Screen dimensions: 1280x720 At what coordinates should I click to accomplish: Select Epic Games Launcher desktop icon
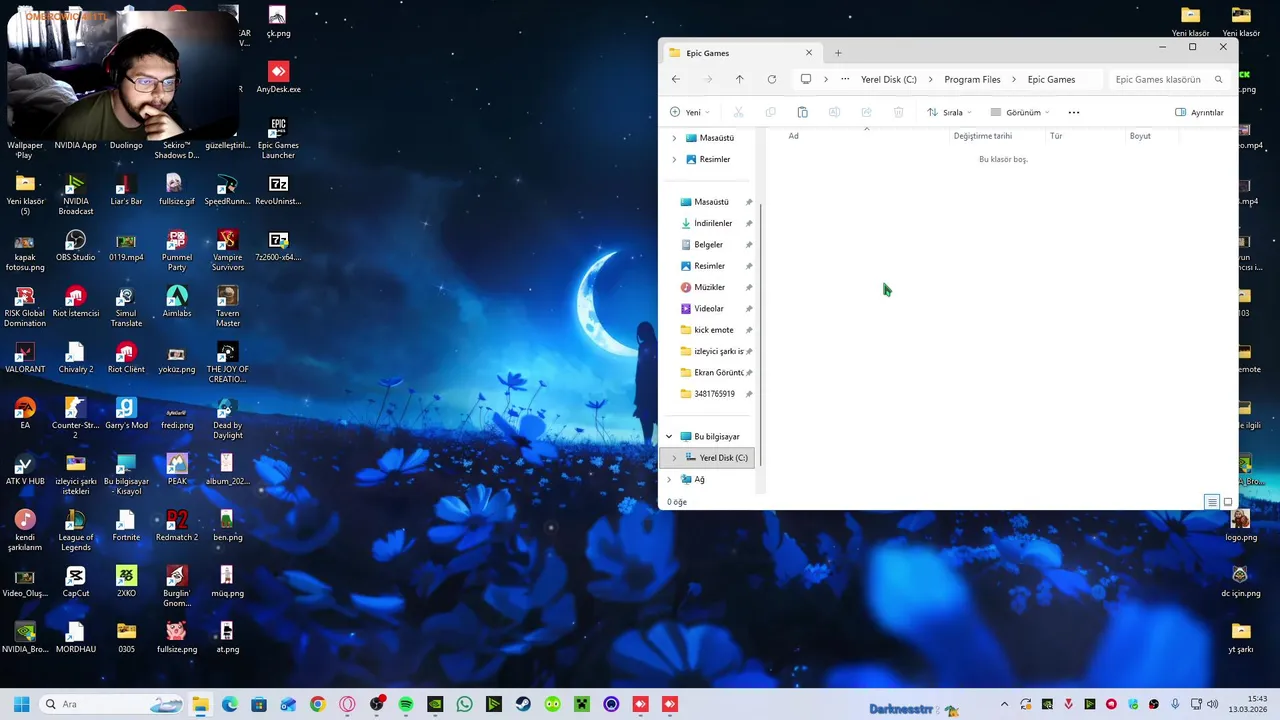[278, 139]
